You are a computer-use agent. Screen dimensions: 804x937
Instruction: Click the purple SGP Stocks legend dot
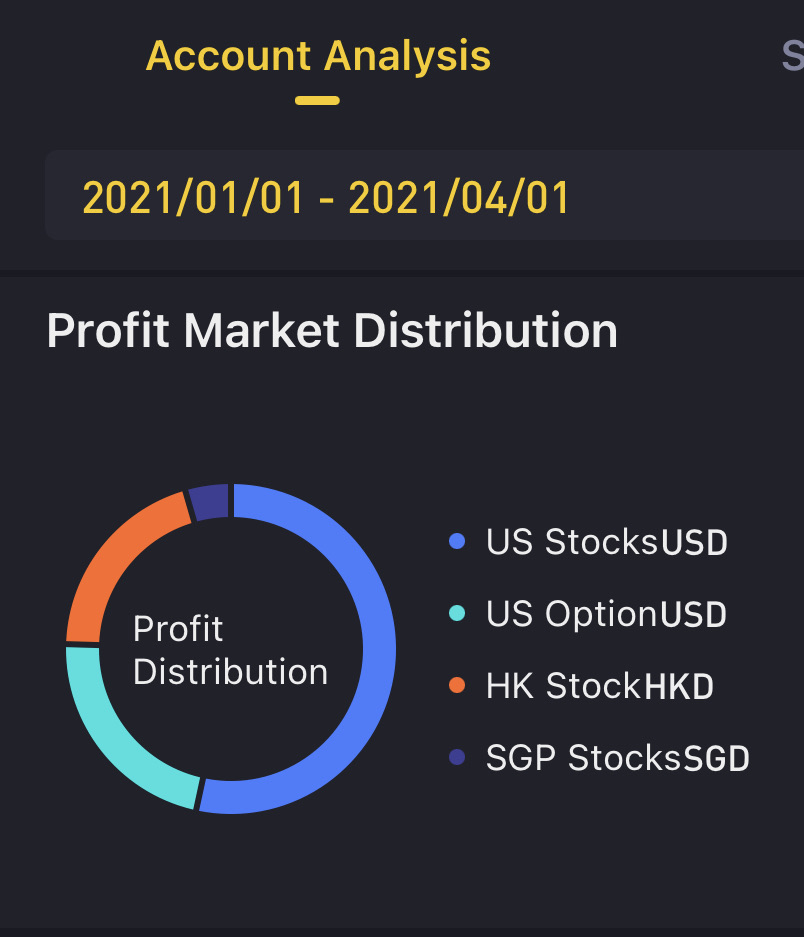457,757
